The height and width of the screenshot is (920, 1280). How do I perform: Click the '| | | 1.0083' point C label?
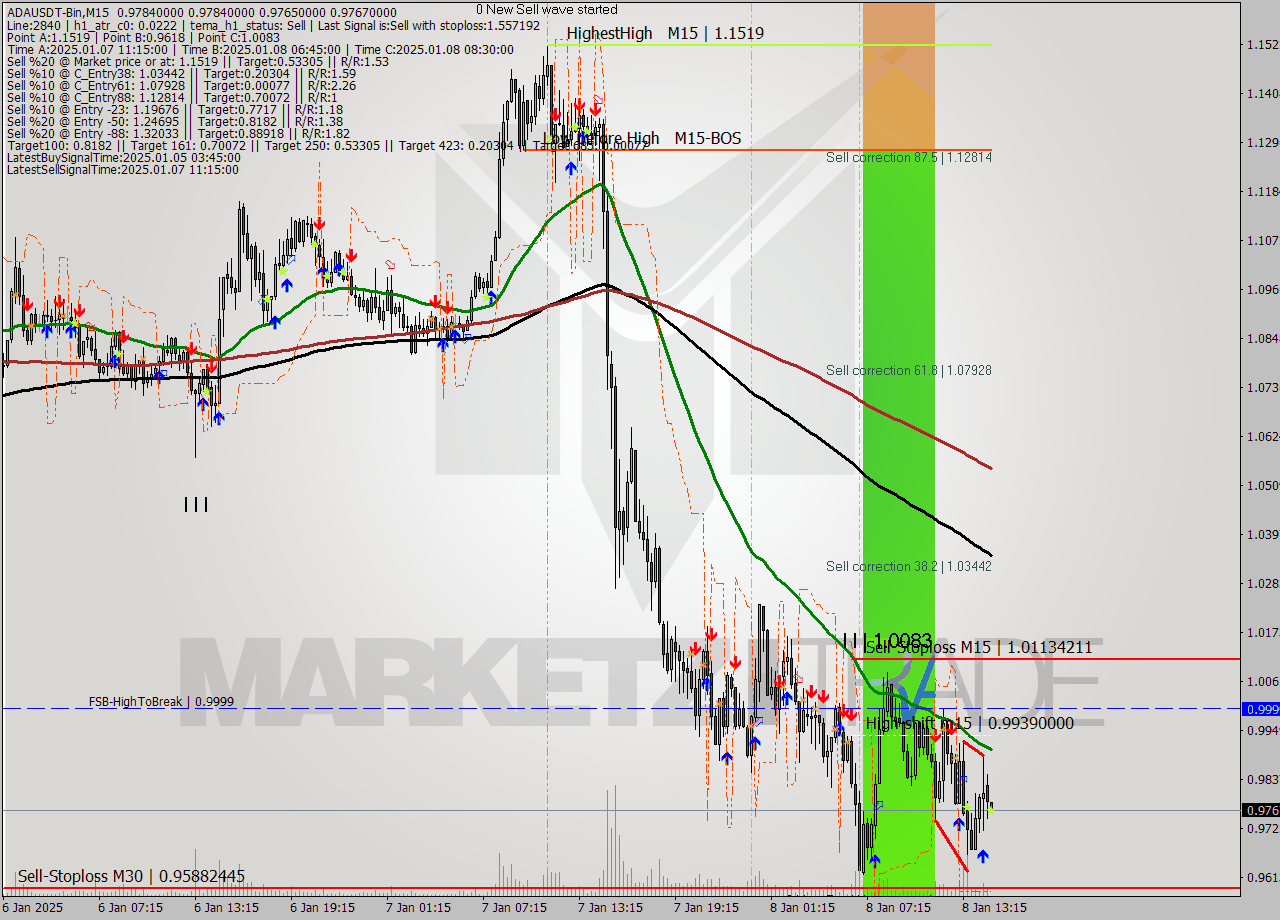[x=887, y=639]
